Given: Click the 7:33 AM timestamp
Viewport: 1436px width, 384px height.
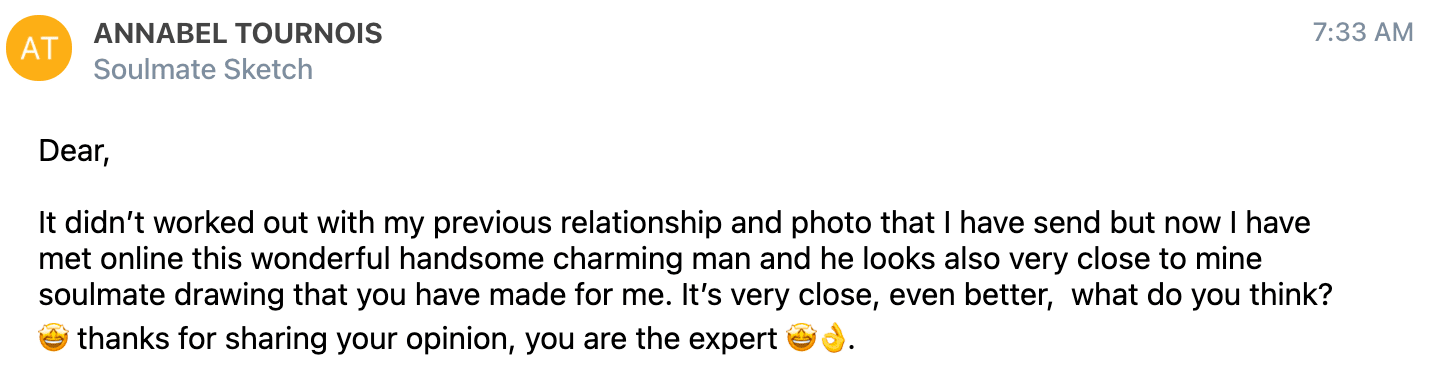Looking at the screenshot, I should tap(1362, 33).
